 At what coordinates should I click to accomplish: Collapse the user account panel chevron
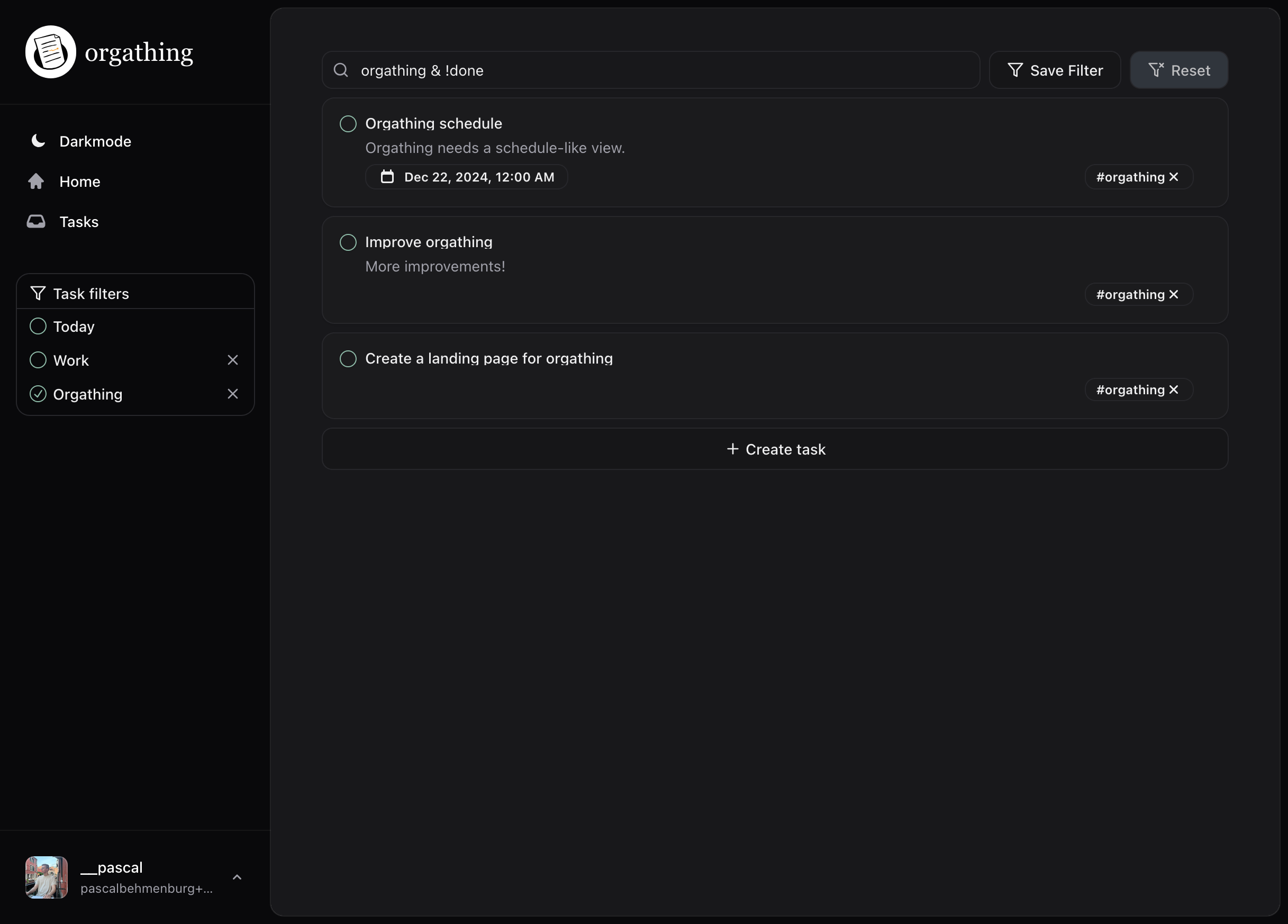point(237,877)
